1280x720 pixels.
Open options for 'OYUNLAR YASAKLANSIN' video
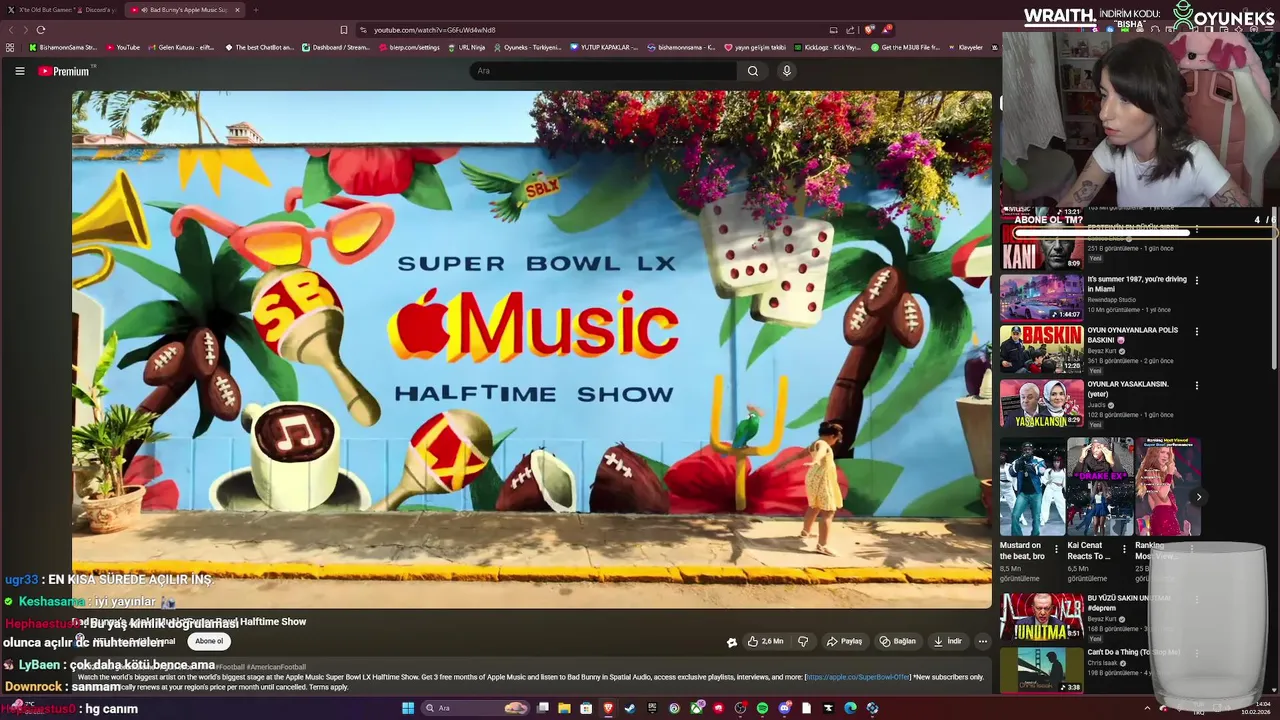pos(1197,385)
